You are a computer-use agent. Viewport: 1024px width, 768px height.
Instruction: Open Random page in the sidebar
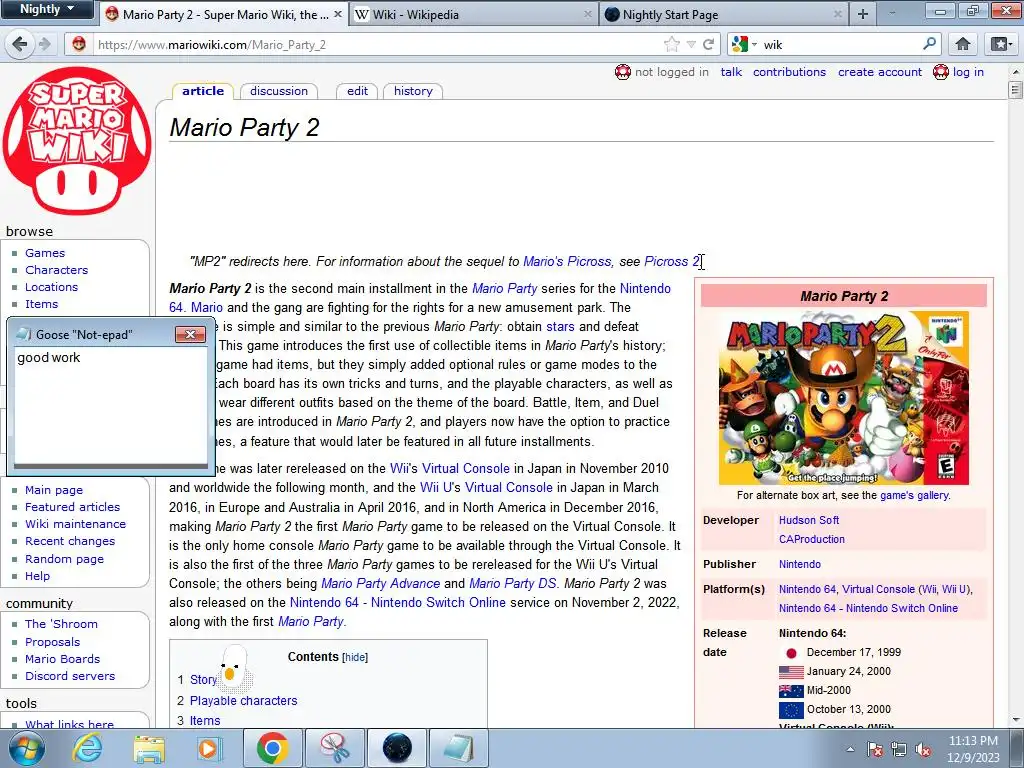pos(64,559)
